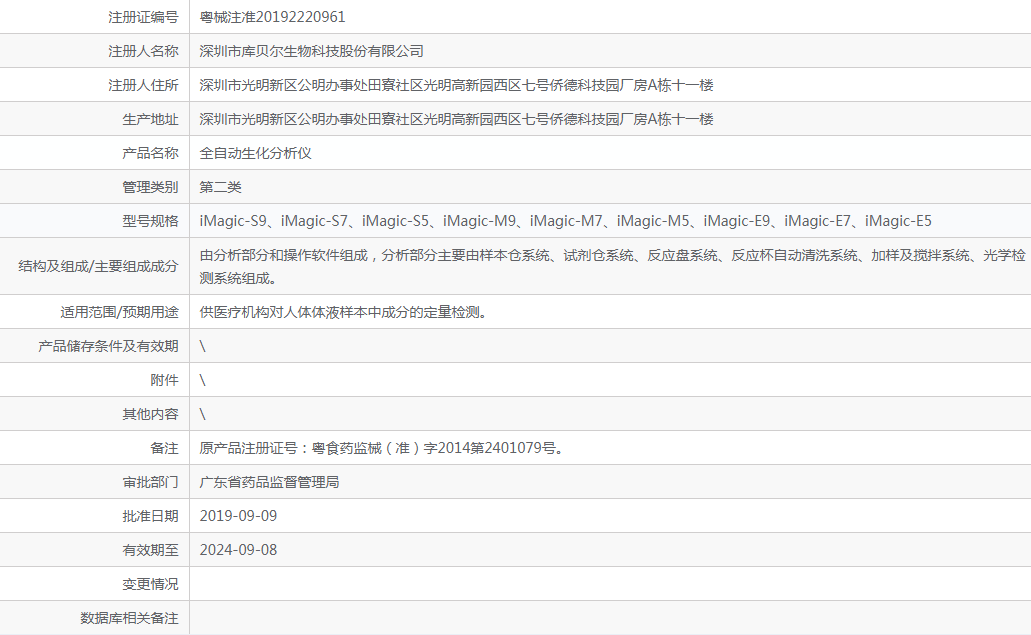
Task: Click the backslash value in 产品储存条件及有效期 row
Action: coord(203,346)
